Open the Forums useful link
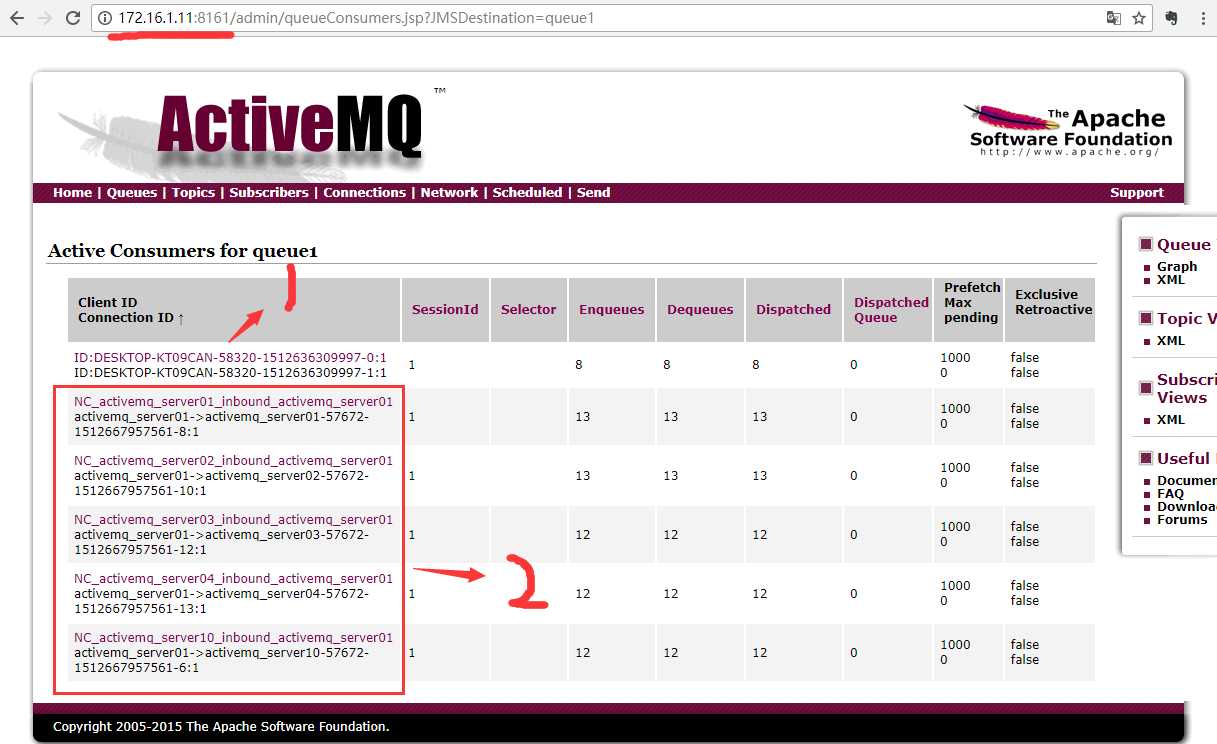Screen dimensions: 1217x744 tap(1182, 520)
